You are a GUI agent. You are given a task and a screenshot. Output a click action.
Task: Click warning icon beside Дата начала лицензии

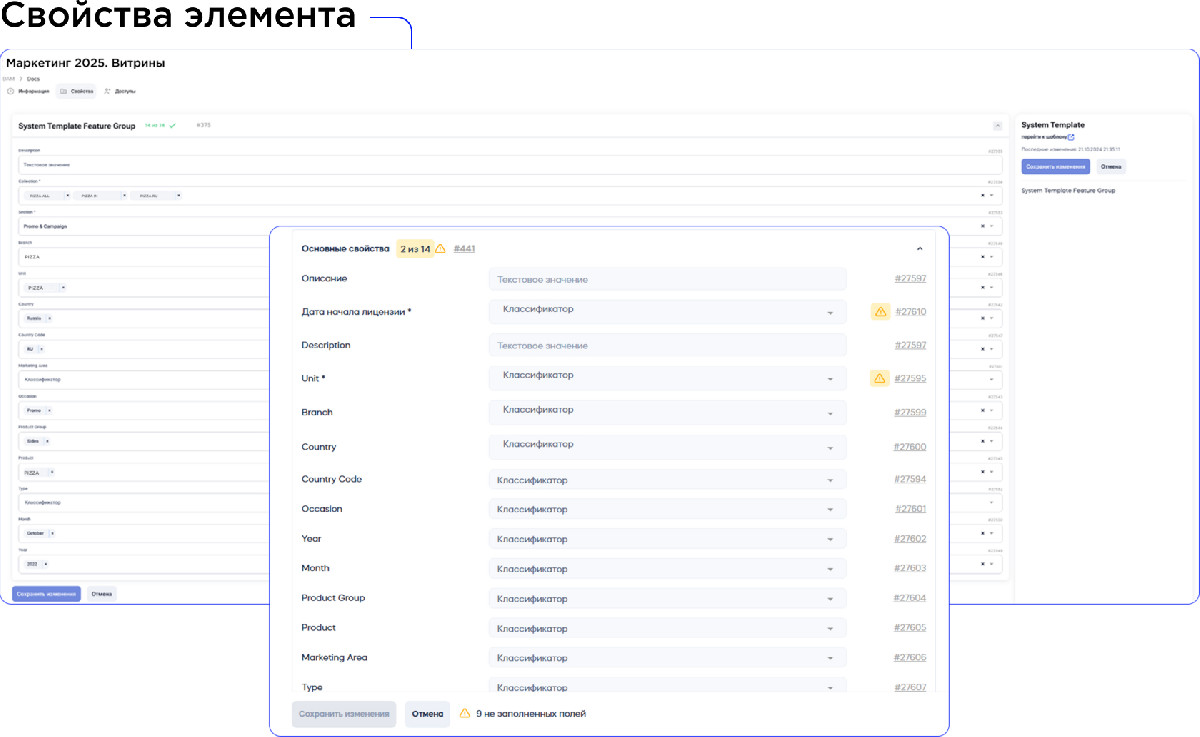[880, 312]
